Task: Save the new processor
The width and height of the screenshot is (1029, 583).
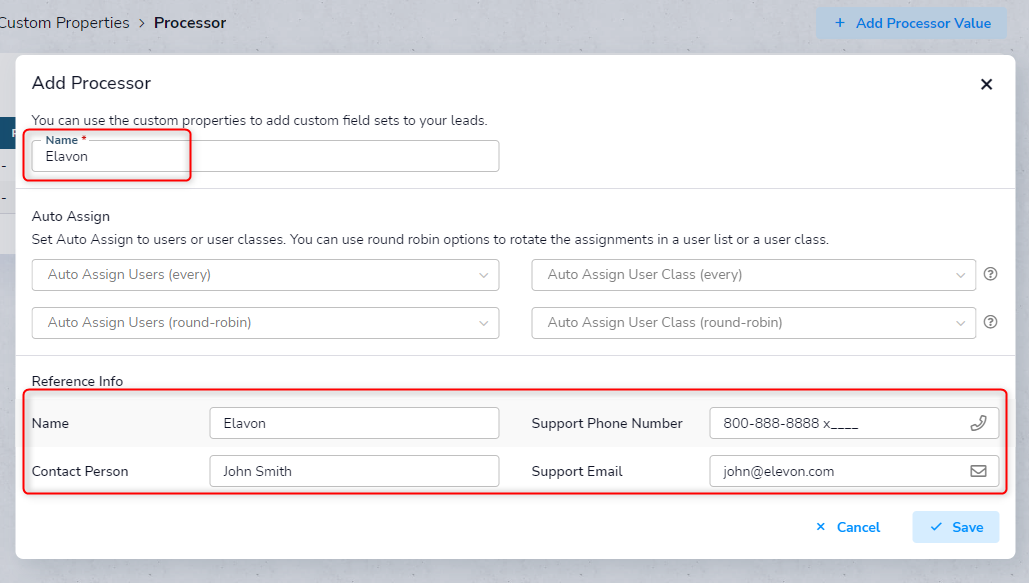Action: [x=956, y=527]
